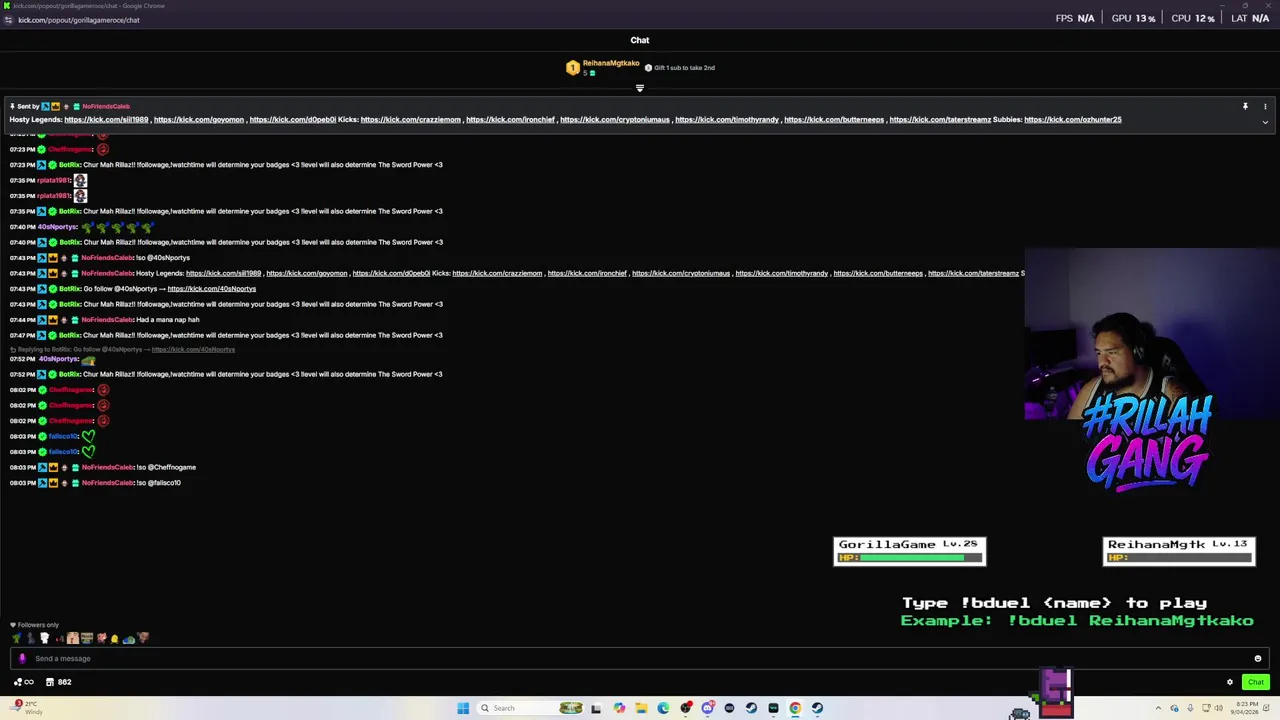Click falisco10 green heart emote at first 08:03 PM
Image resolution: width=1280 pixels, height=720 pixels.
88,436
